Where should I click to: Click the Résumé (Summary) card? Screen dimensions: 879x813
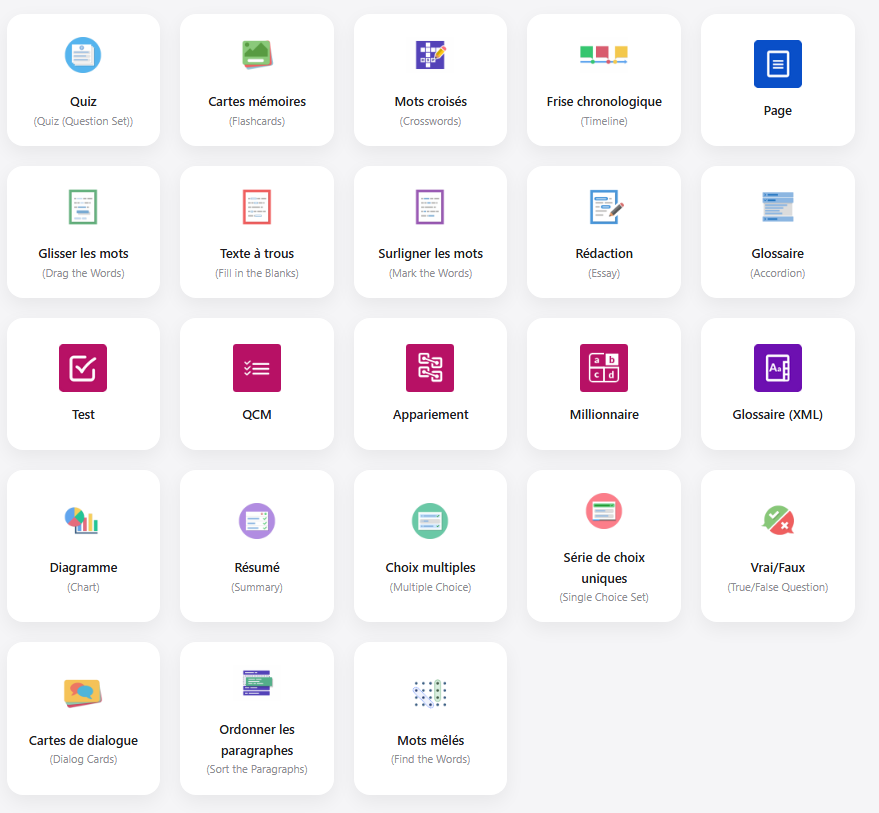click(257, 545)
